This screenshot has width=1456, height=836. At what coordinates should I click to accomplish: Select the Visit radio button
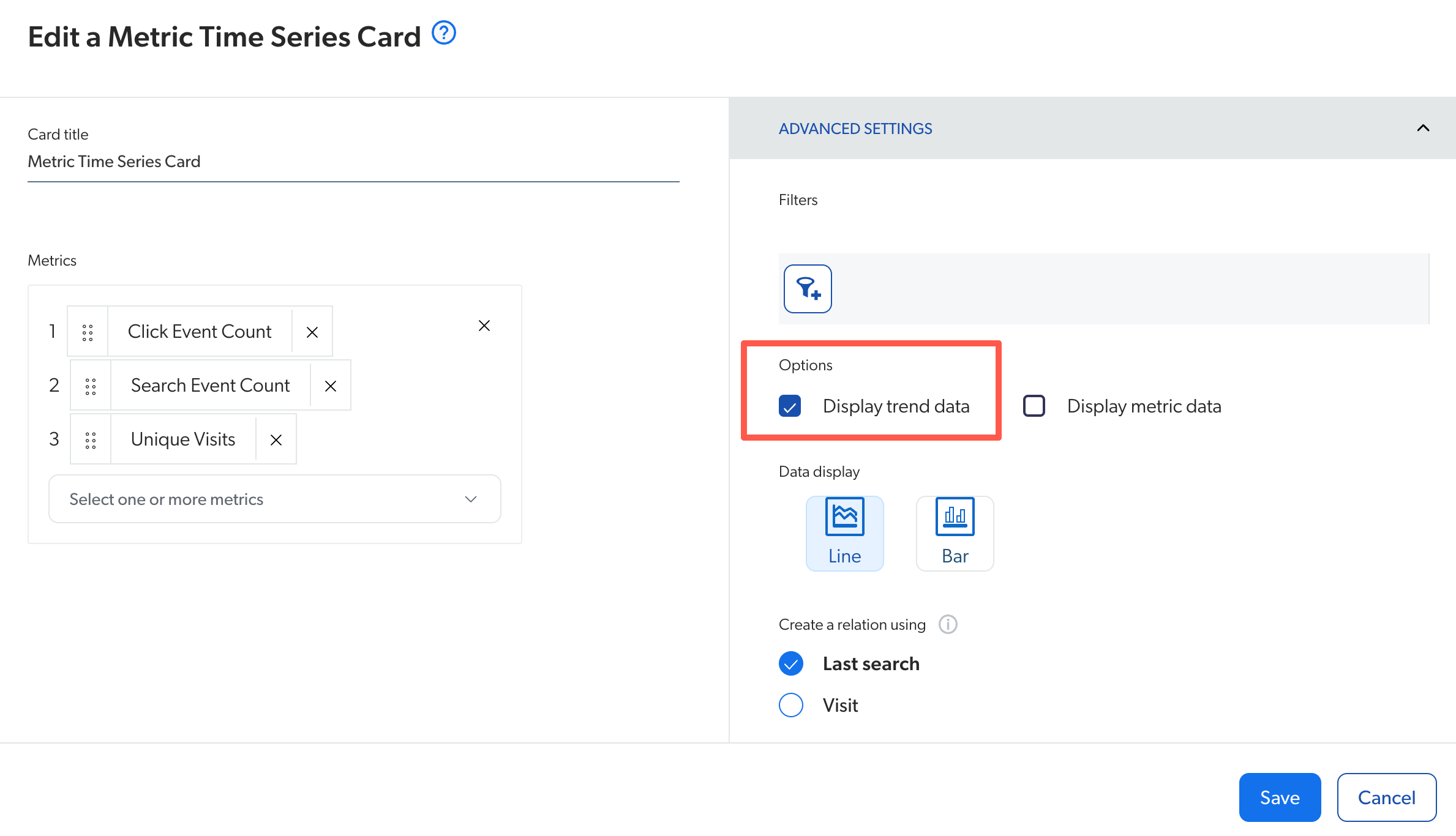(x=791, y=705)
